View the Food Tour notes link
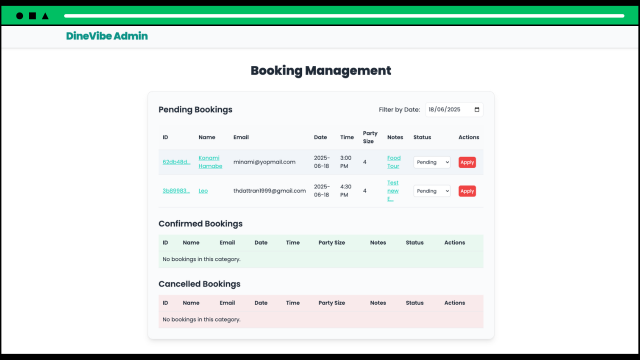This screenshot has height=360, width=640. tap(394, 162)
